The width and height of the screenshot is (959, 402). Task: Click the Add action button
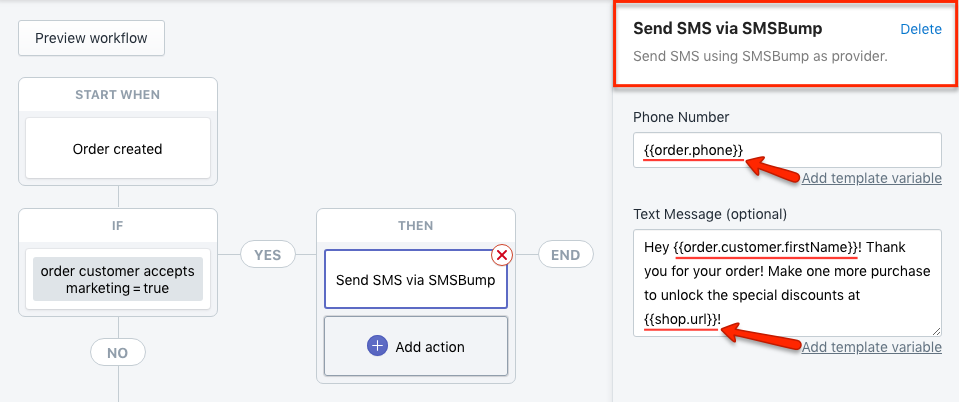415,346
